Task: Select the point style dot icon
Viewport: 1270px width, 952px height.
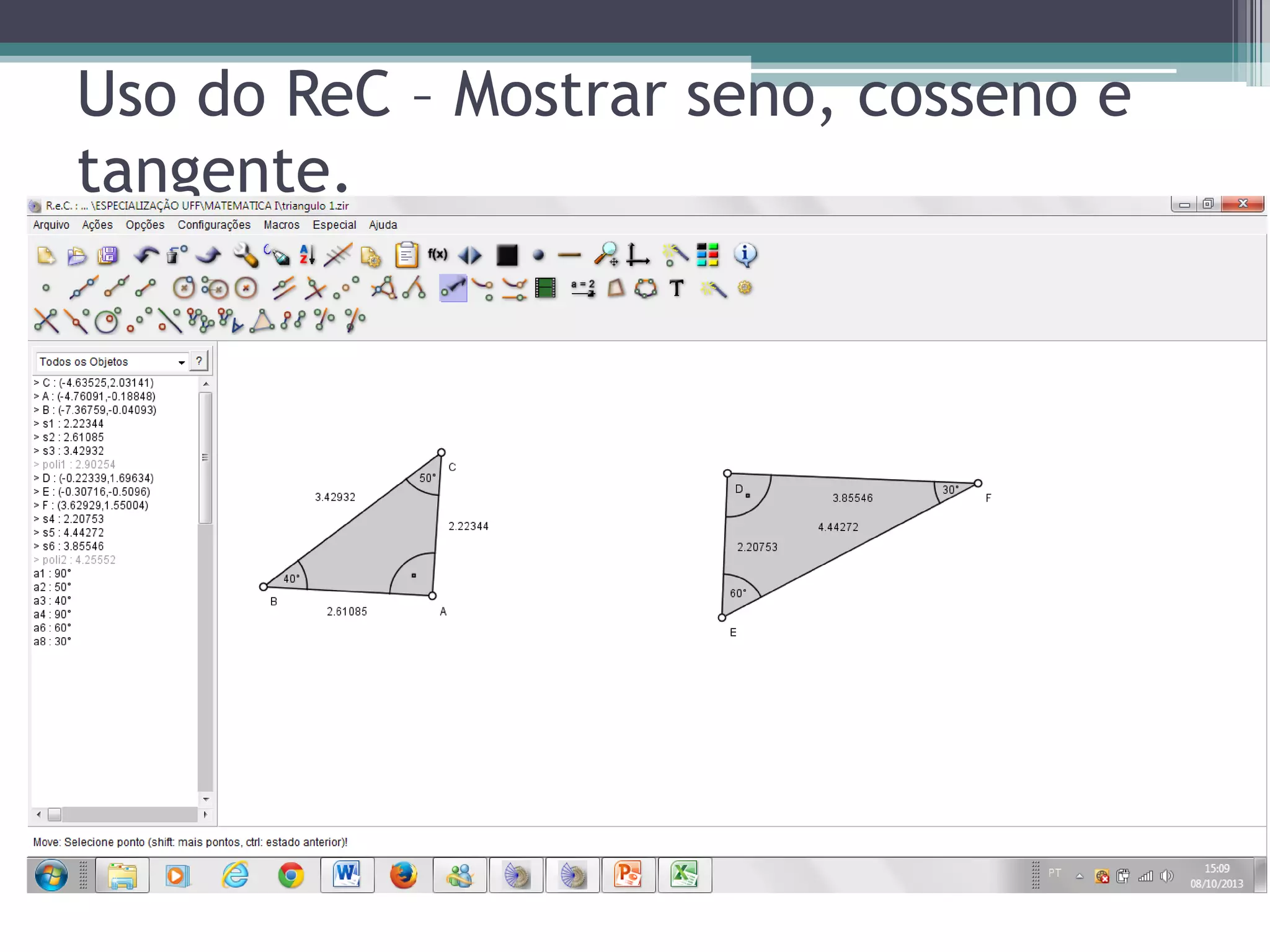Action: point(538,255)
